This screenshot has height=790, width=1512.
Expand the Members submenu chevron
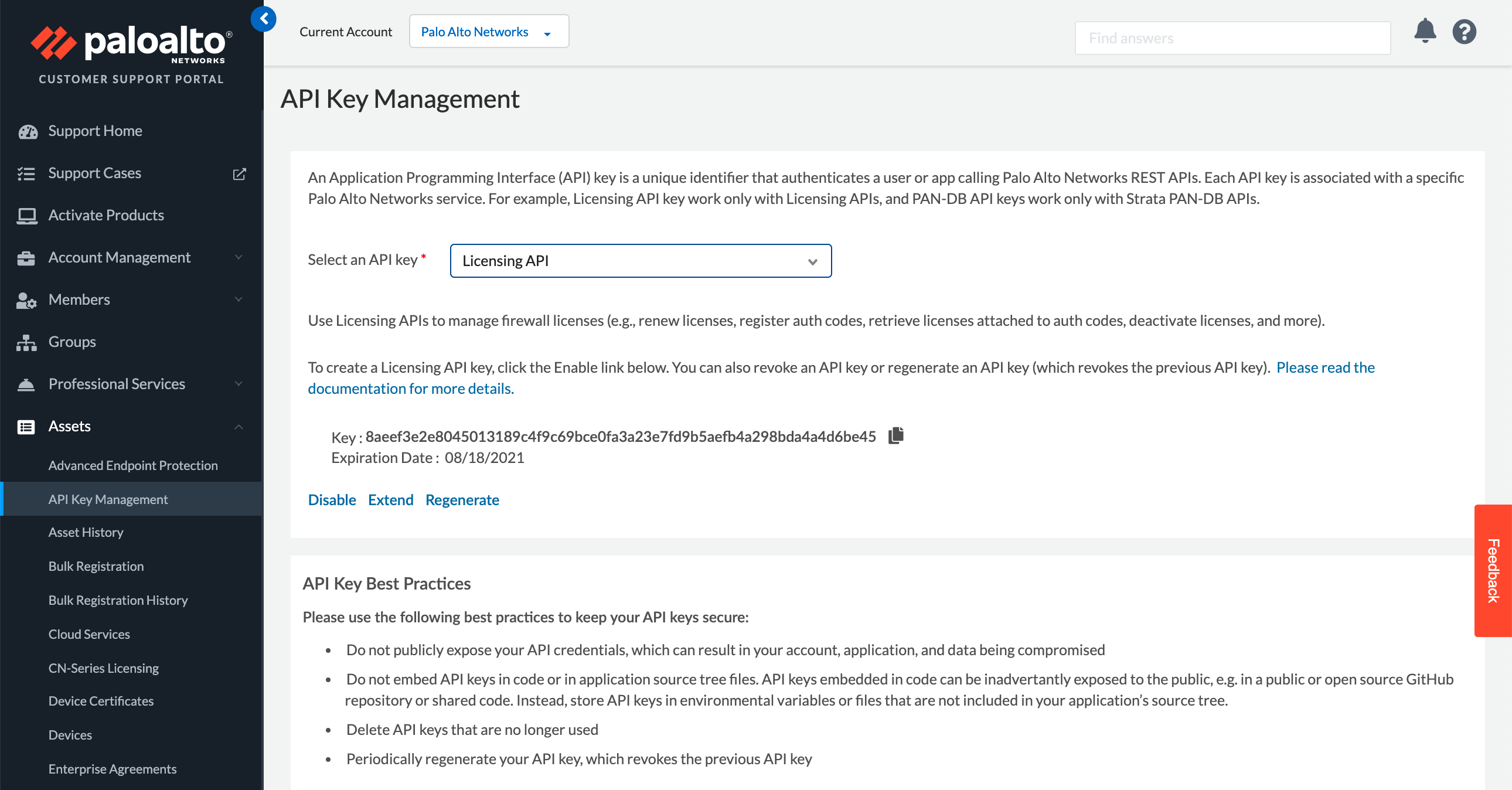239,299
